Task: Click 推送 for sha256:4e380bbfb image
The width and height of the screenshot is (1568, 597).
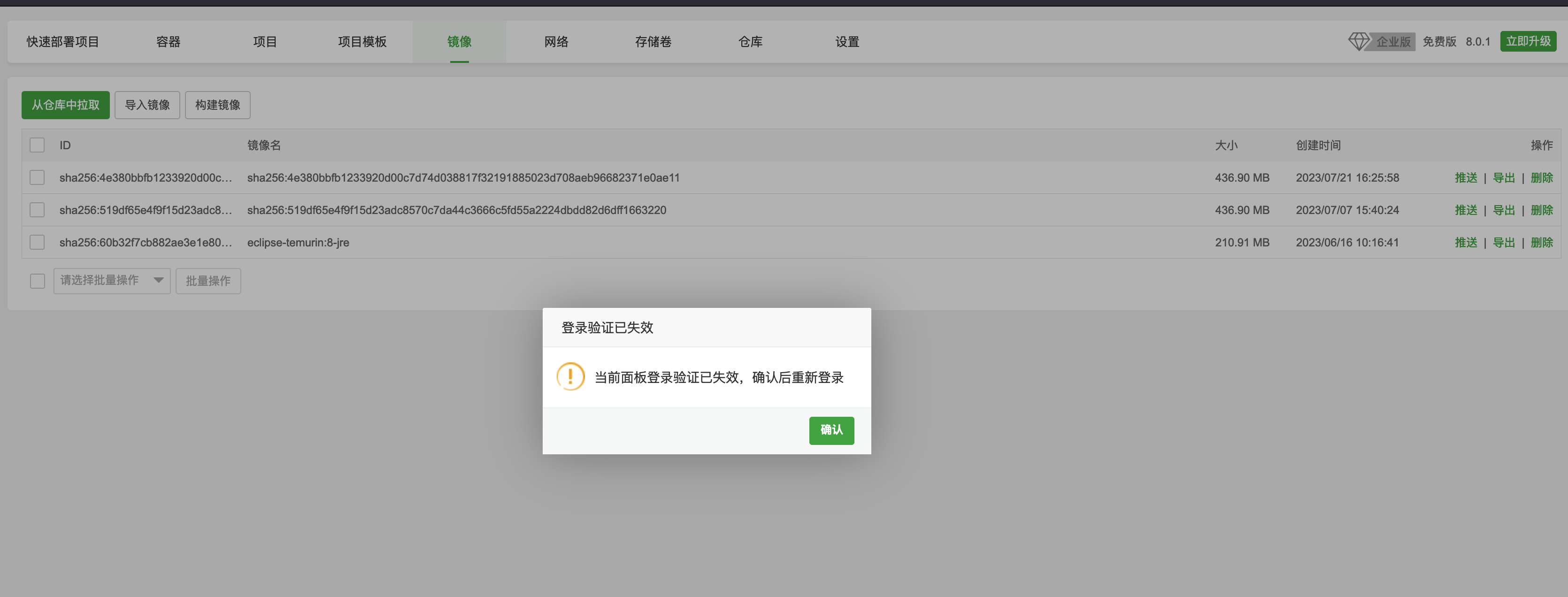Action: 1466,177
